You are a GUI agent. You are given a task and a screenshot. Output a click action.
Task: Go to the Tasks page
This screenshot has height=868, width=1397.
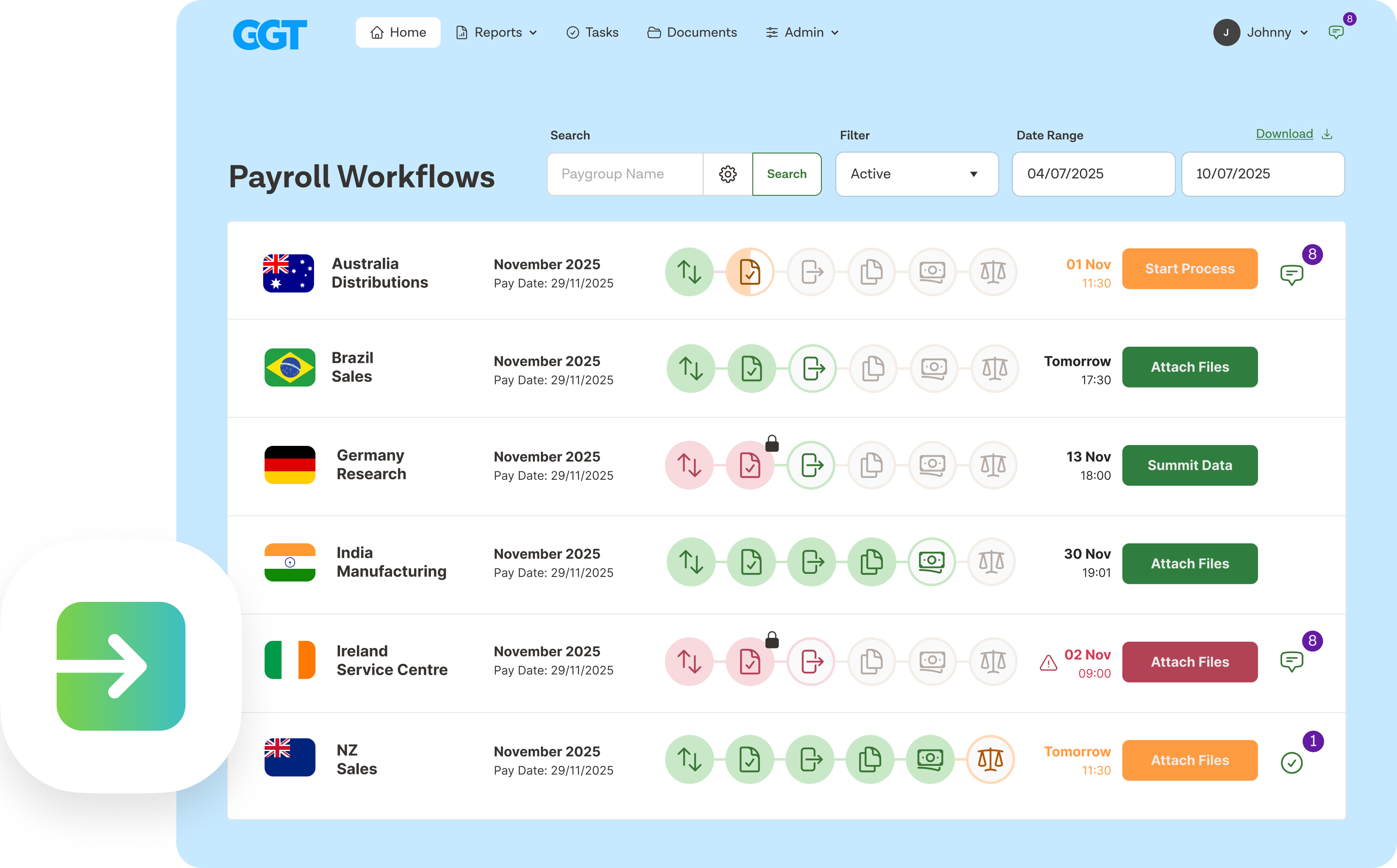[592, 32]
